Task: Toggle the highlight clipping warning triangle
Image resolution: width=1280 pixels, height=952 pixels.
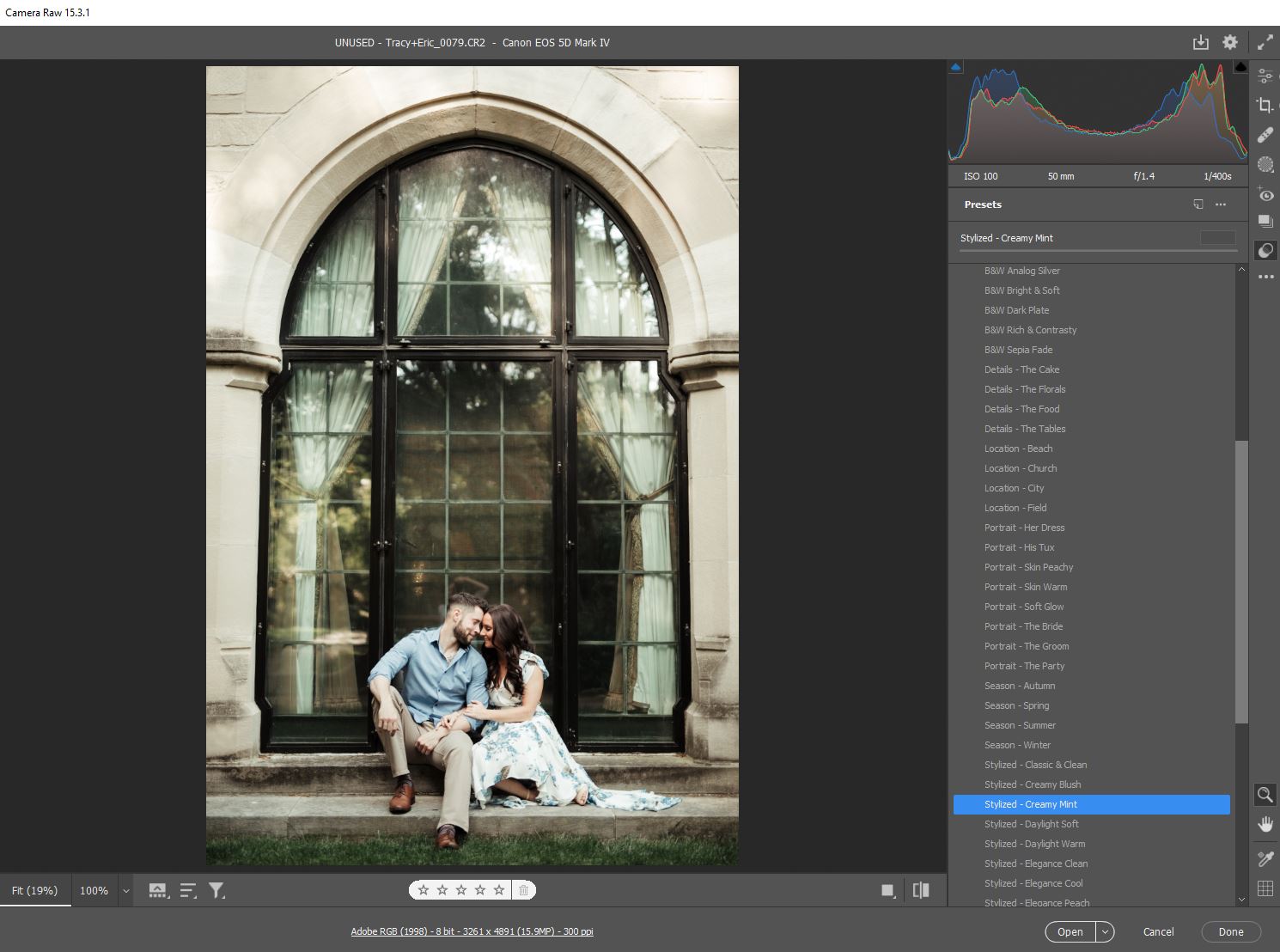Action: pyautogui.click(x=1240, y=67)
